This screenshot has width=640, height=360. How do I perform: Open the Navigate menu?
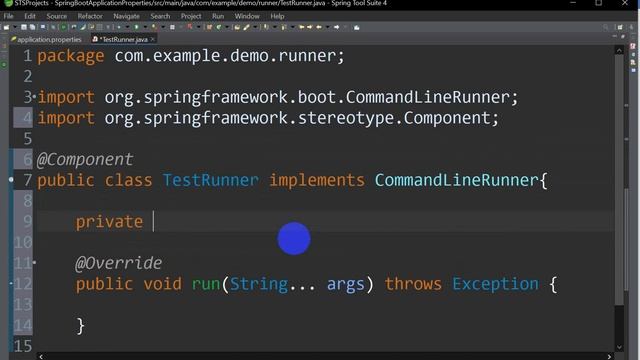coord(127,16)
